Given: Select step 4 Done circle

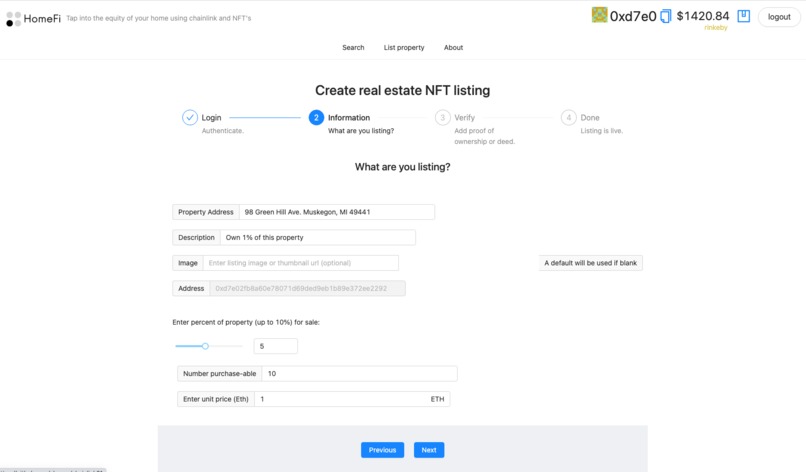Looking at the screenshot, I should pos(569,117).
